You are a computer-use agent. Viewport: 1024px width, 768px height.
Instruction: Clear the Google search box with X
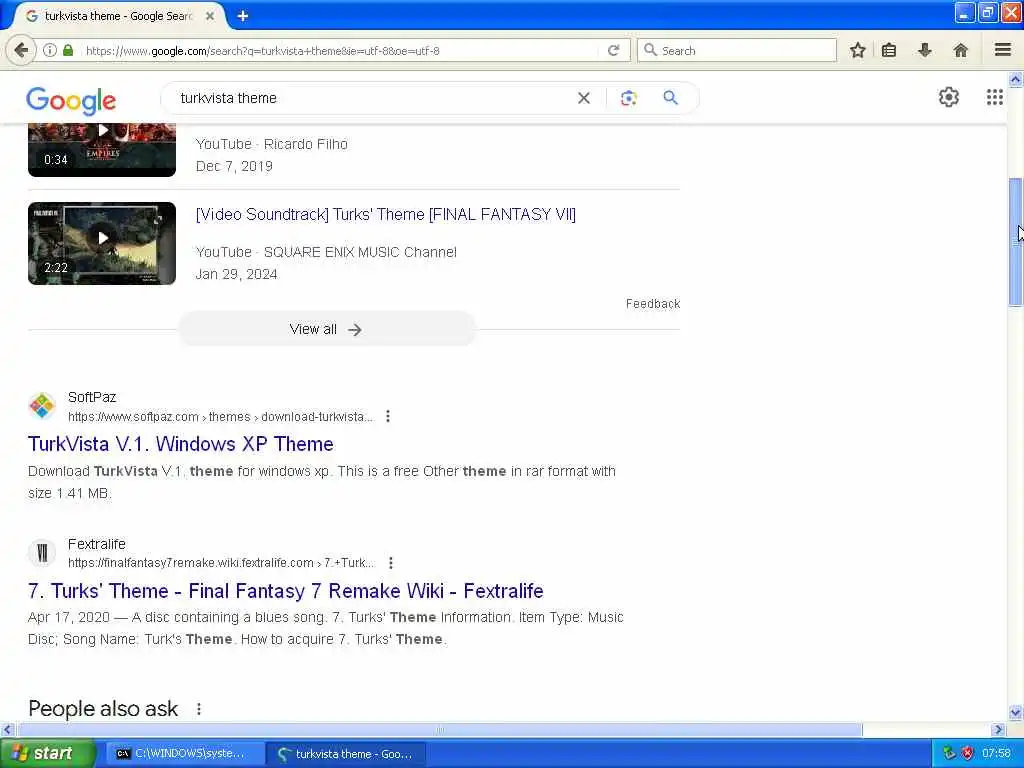click(x=584, y=98)
